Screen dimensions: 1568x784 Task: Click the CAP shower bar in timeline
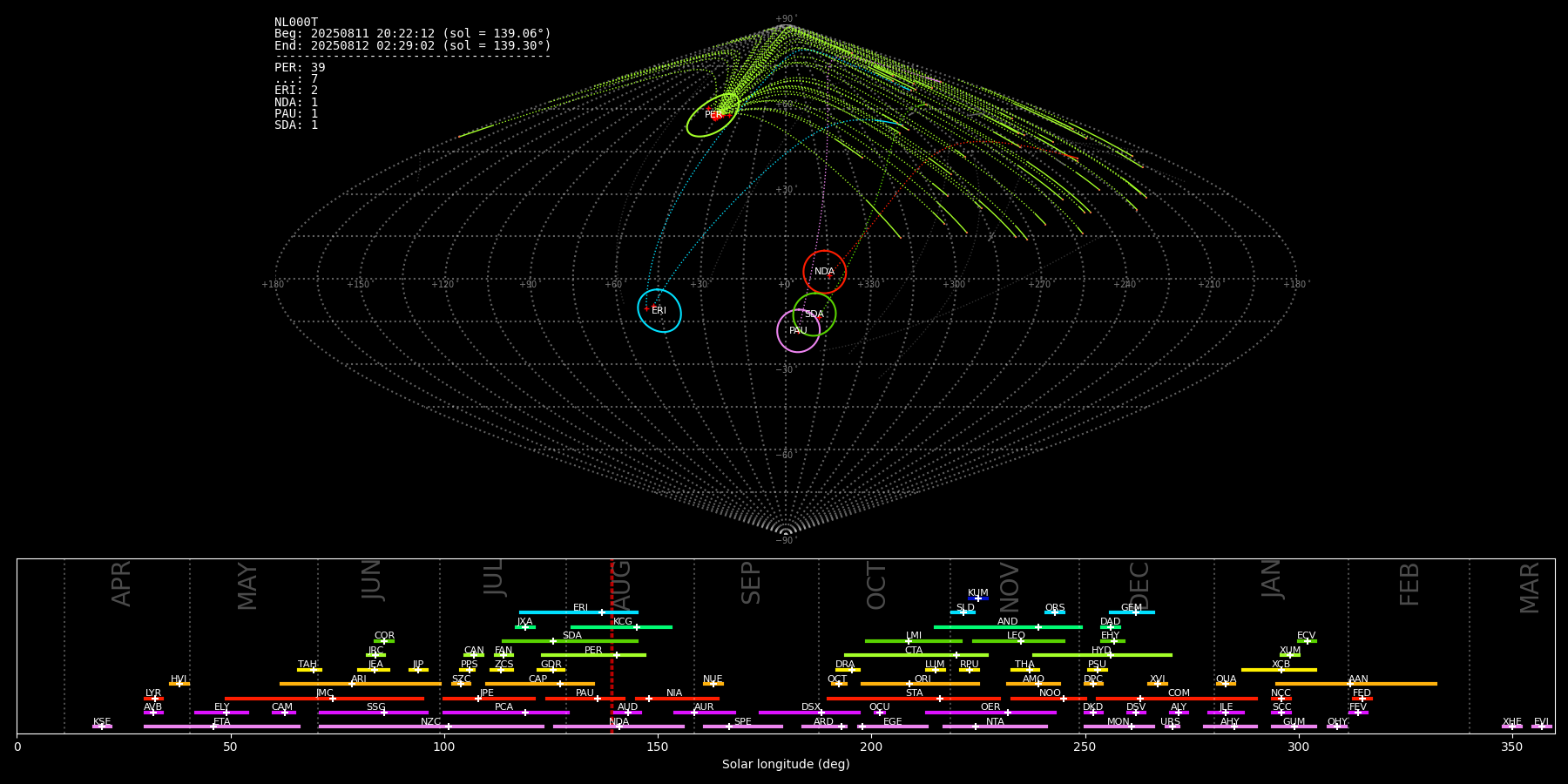(540, 684)
